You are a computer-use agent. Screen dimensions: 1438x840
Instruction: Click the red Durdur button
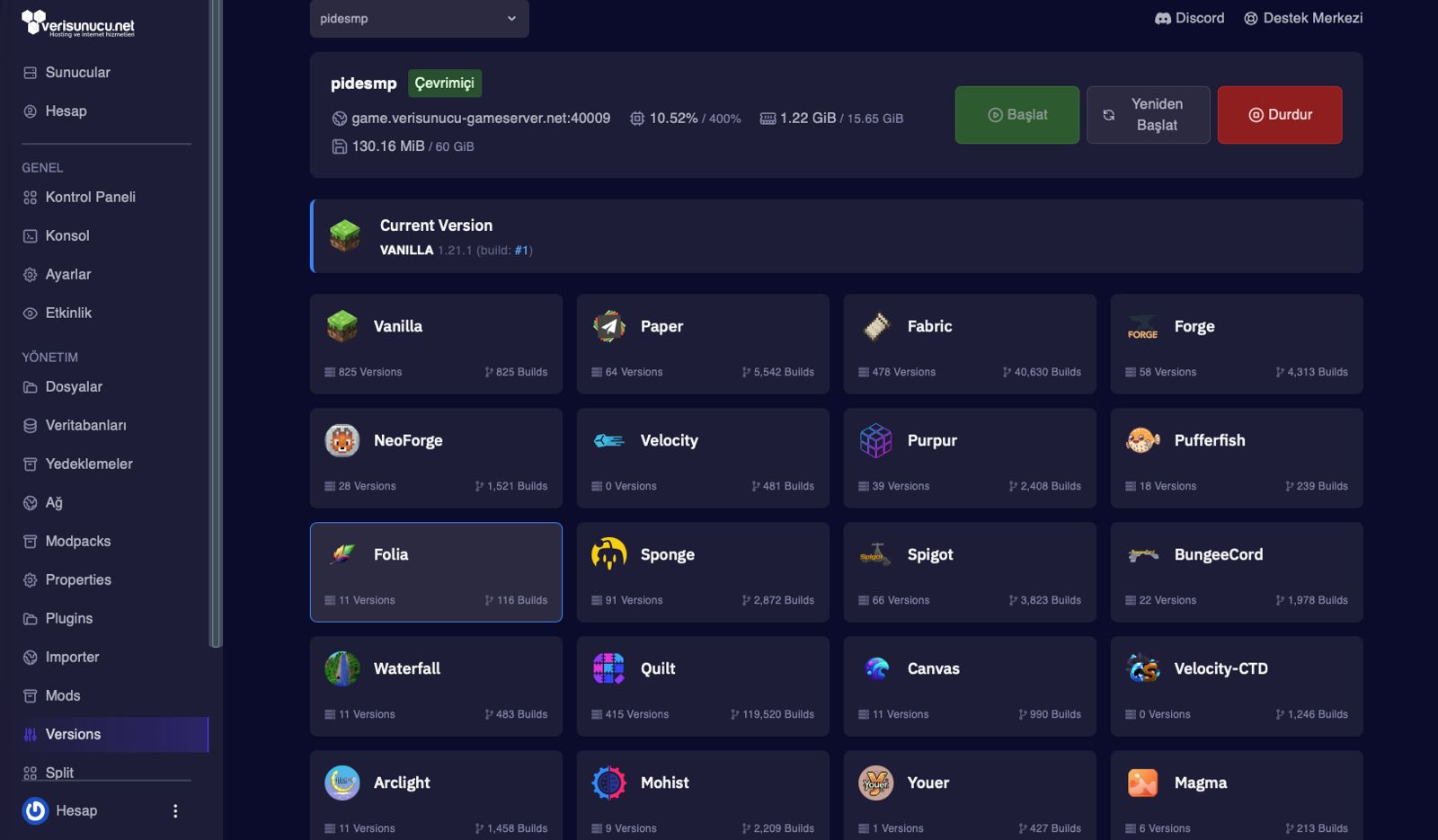click(1280, 115)
